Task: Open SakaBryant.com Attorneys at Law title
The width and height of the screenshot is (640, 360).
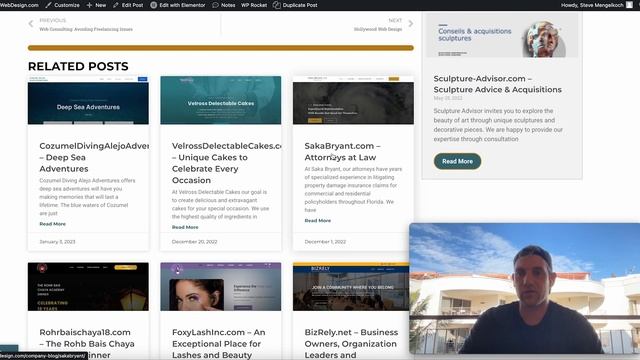Action: pos(342,151)
